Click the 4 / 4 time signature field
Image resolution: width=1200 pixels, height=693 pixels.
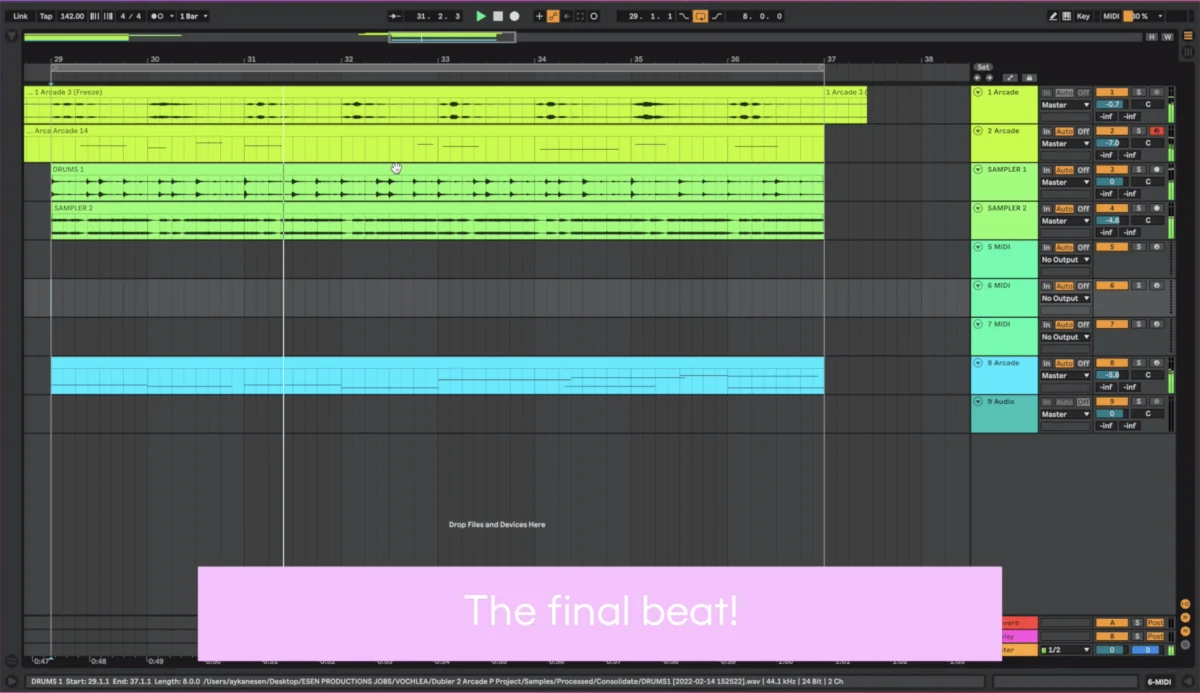point(130,16)
